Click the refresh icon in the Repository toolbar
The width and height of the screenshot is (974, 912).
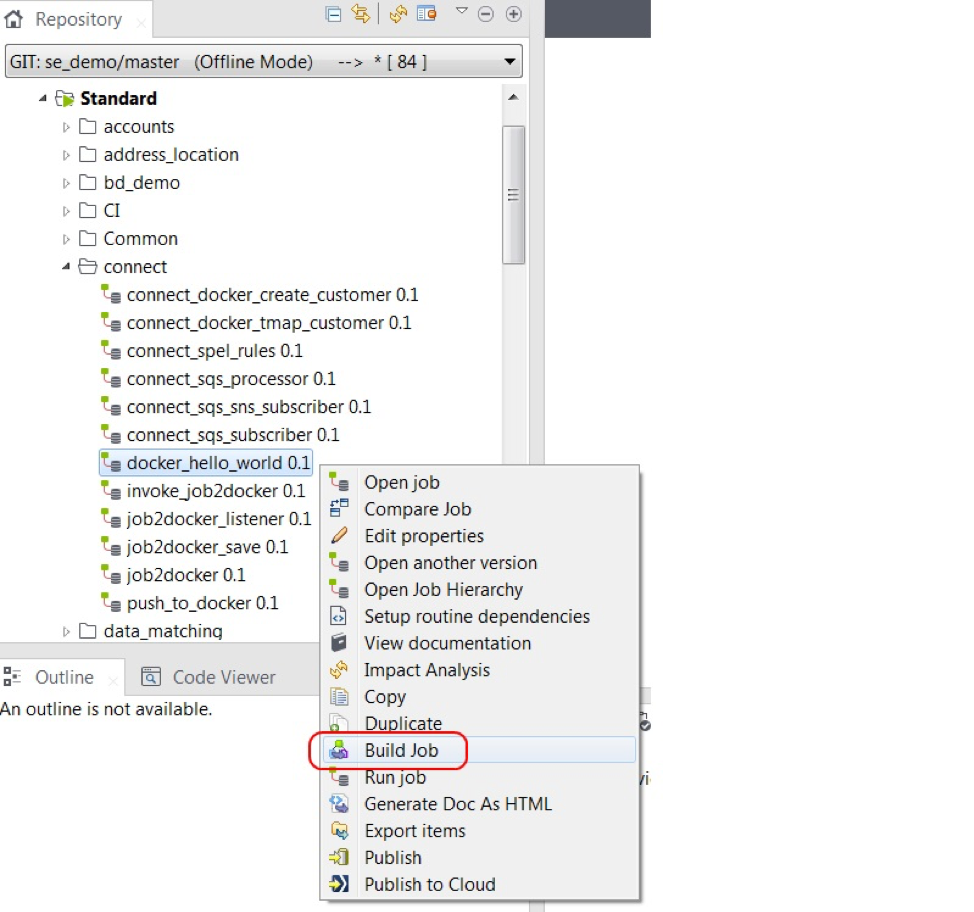coord(397,14)
